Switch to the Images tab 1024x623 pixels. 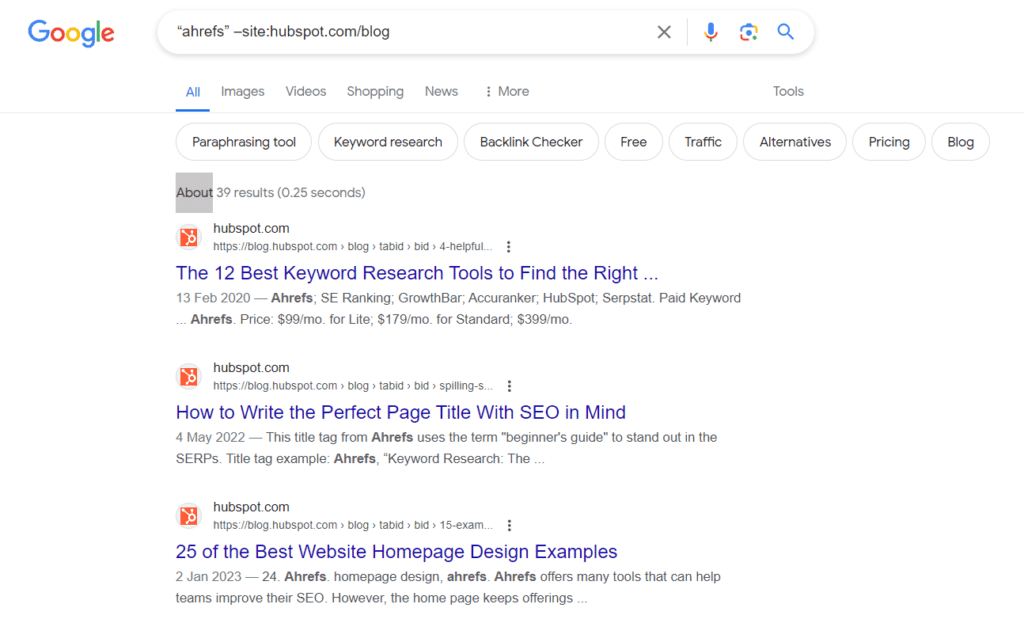point(242,91)
